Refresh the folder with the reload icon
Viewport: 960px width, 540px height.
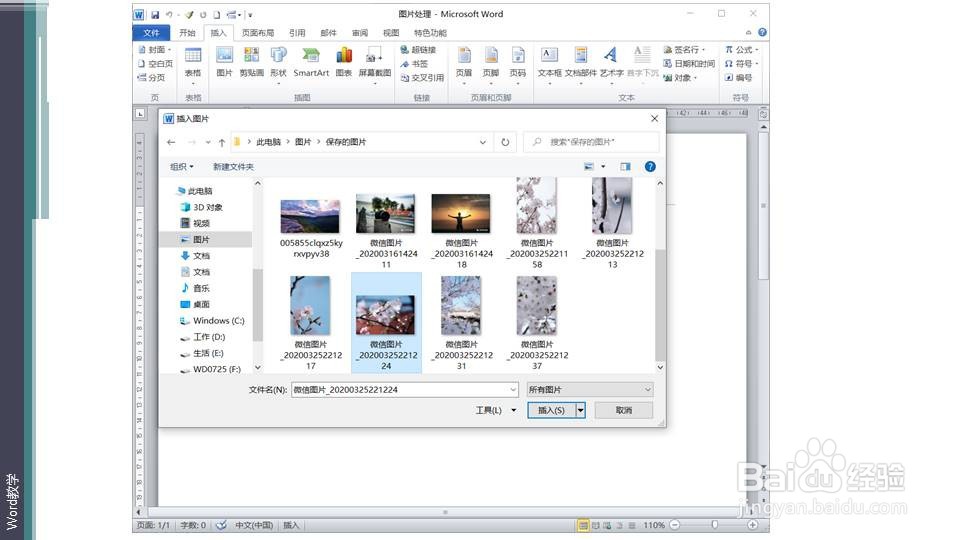[x=505, y=142]
